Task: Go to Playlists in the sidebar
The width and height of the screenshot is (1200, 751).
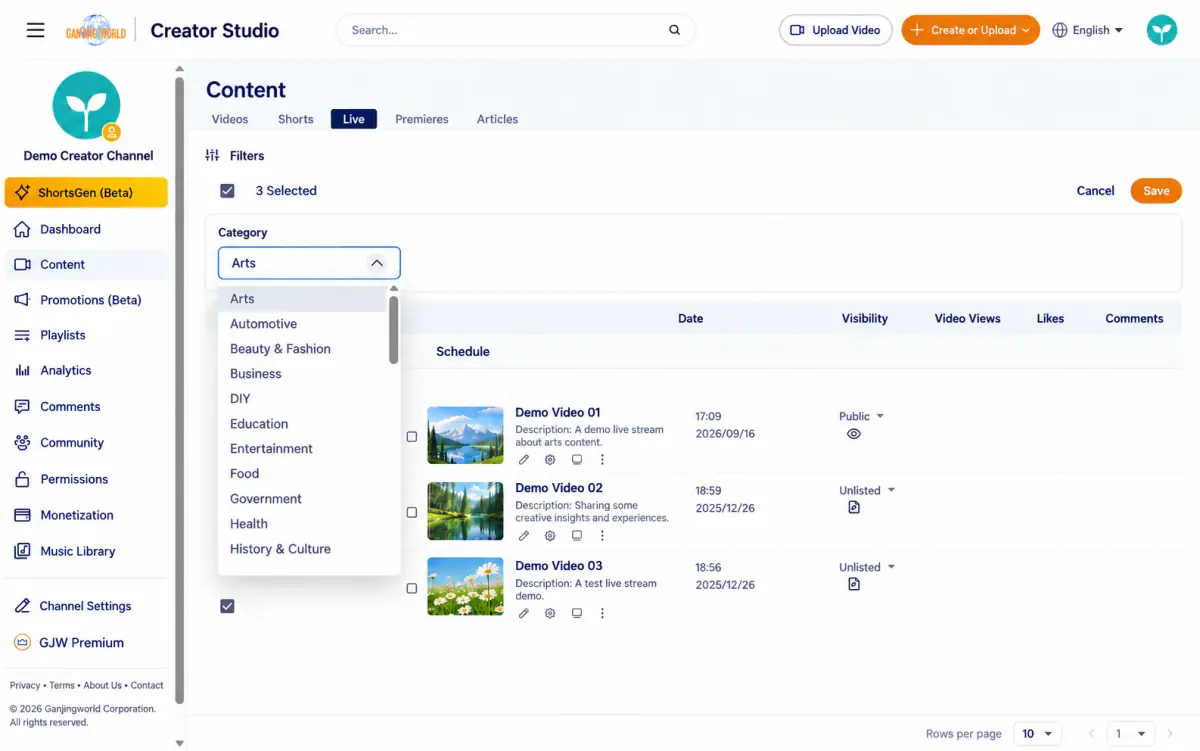Action: point(86,335)
